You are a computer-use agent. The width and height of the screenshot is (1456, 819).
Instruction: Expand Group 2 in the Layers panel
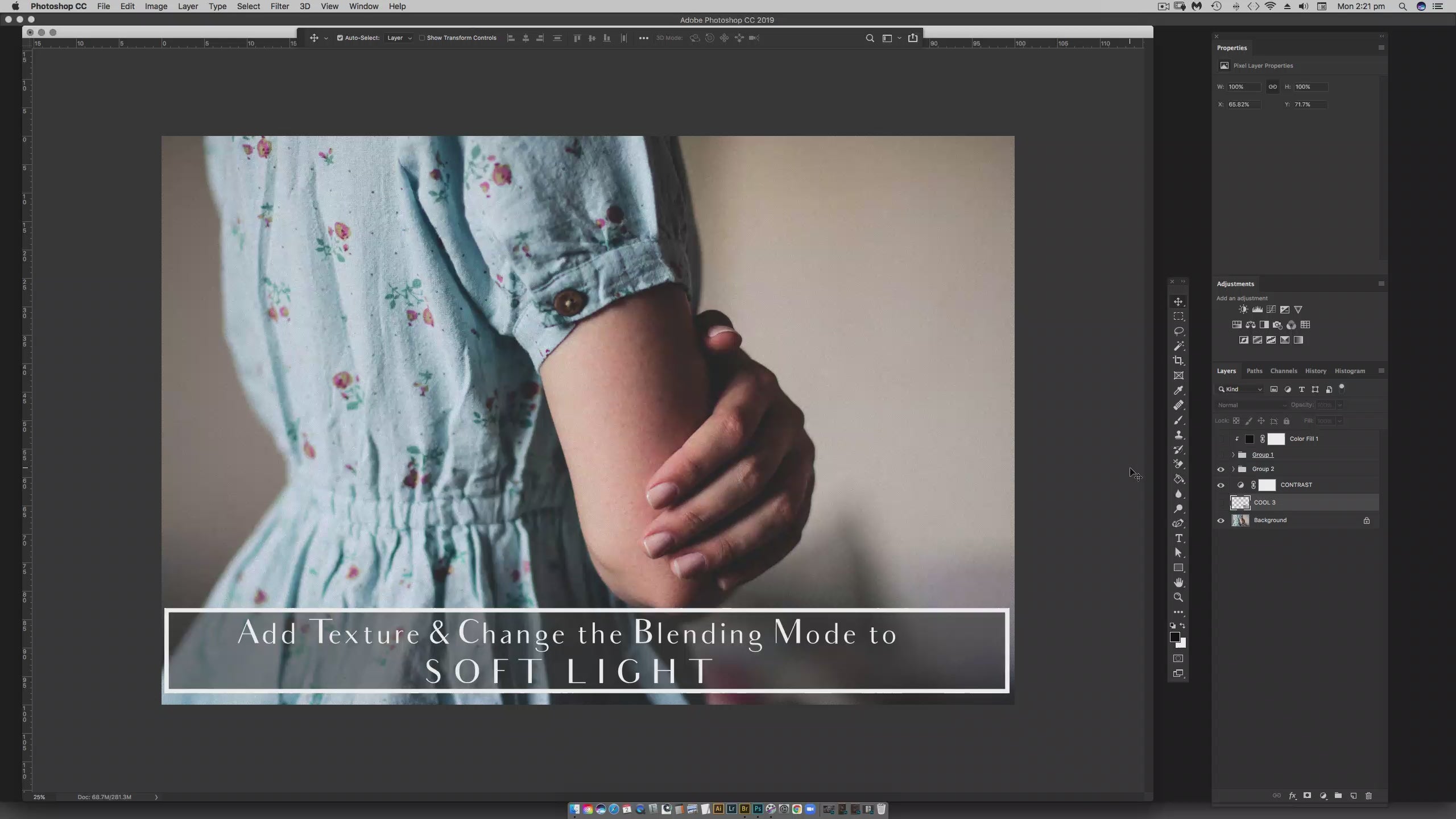click(1233, 469)
